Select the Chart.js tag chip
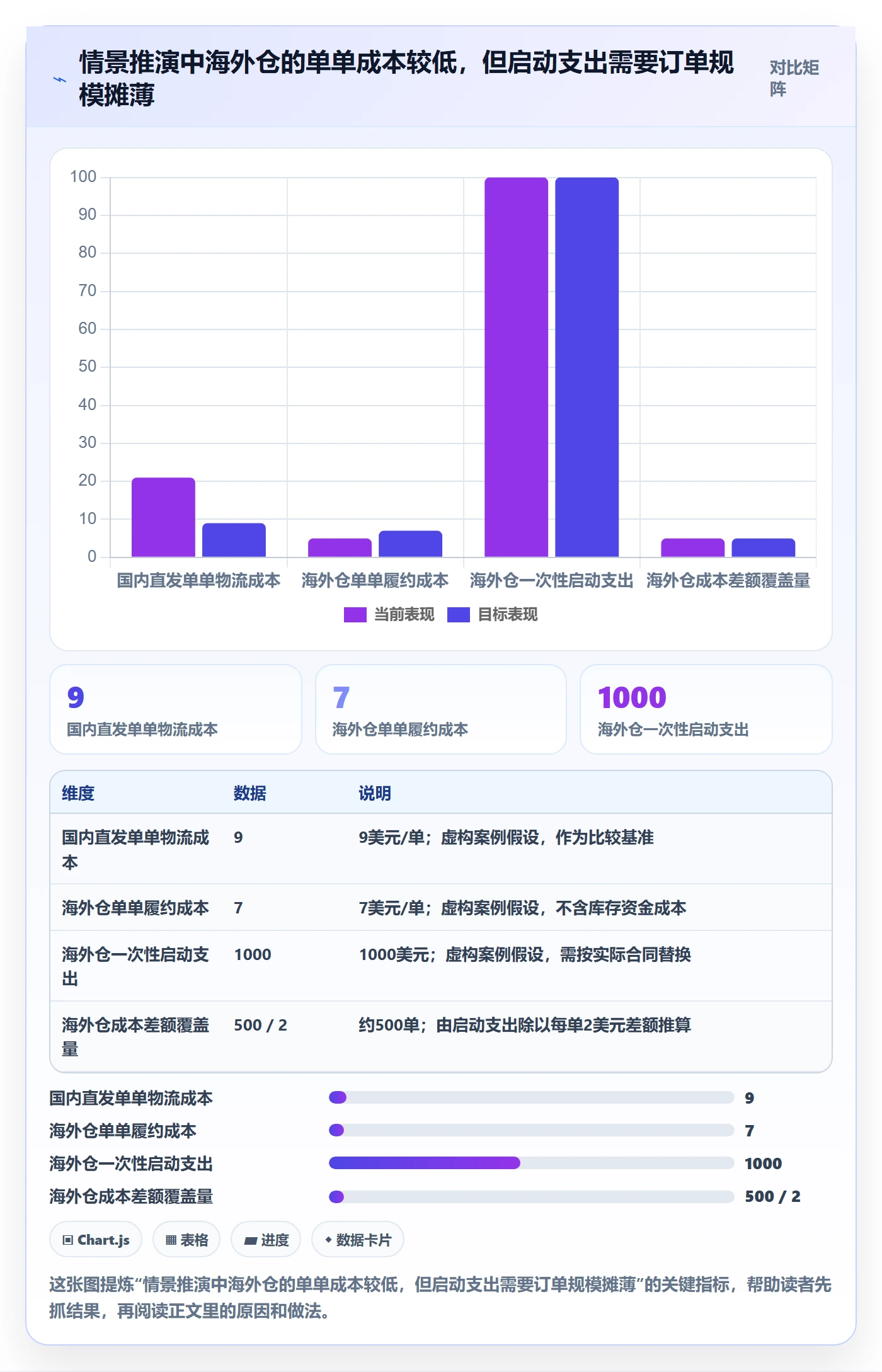This screenshot has width=882, height=1372. click(96, 1240)
